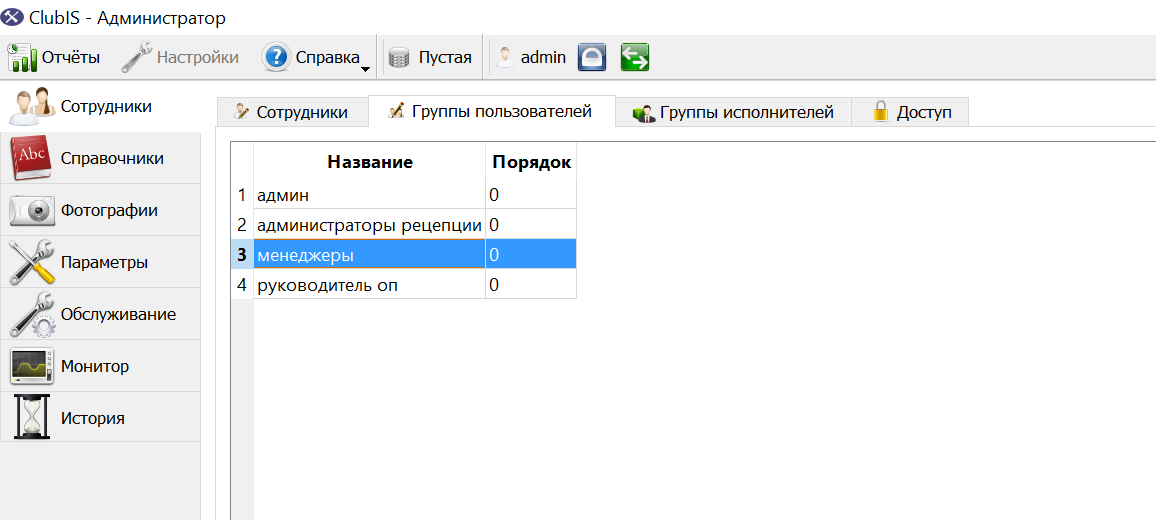1156x520 pixels.
Task: Click row header number 1
Action: (242, 195)
